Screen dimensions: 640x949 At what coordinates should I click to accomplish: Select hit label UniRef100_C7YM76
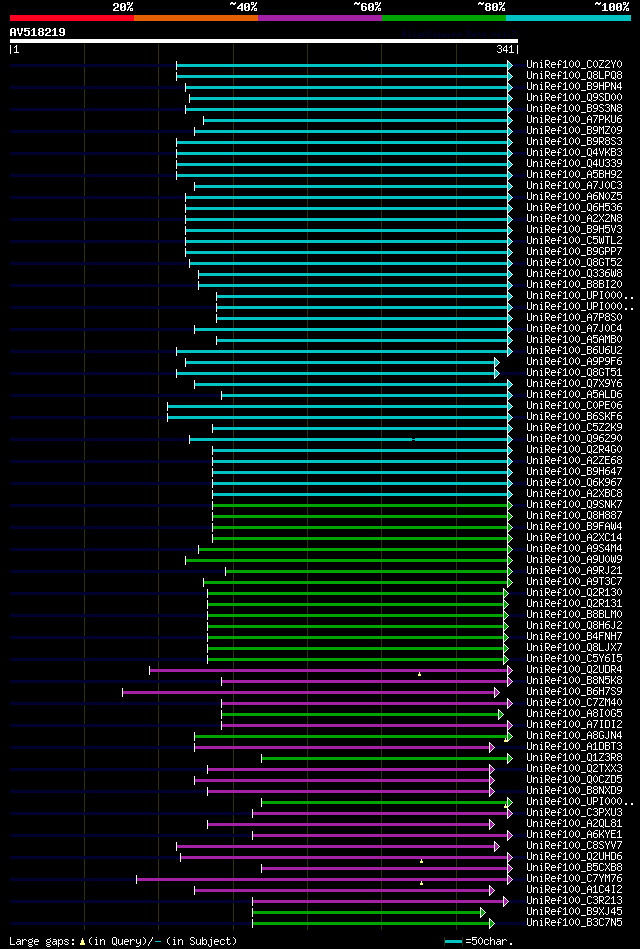[574, 878]
